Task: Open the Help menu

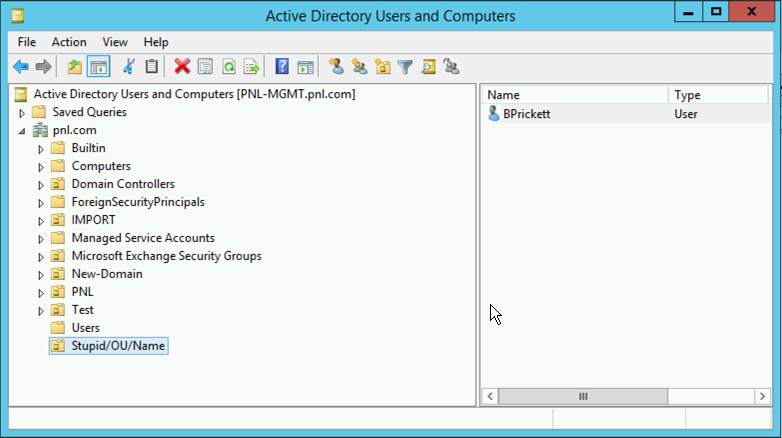Action: (x=156, y=42)
